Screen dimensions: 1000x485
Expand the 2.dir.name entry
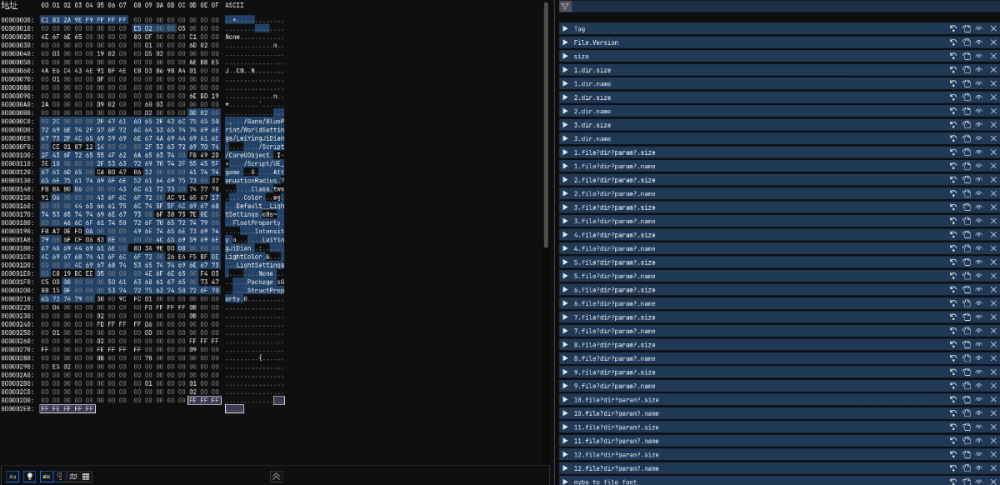(565, 112)
